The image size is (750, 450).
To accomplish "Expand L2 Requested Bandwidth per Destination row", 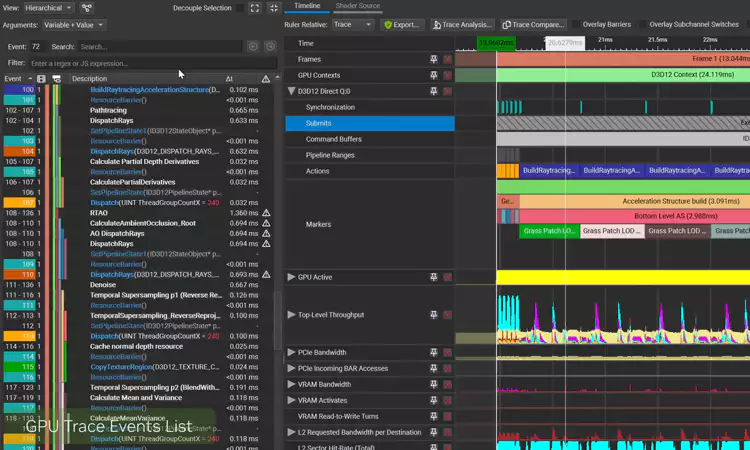I will [x=291, y=432].
